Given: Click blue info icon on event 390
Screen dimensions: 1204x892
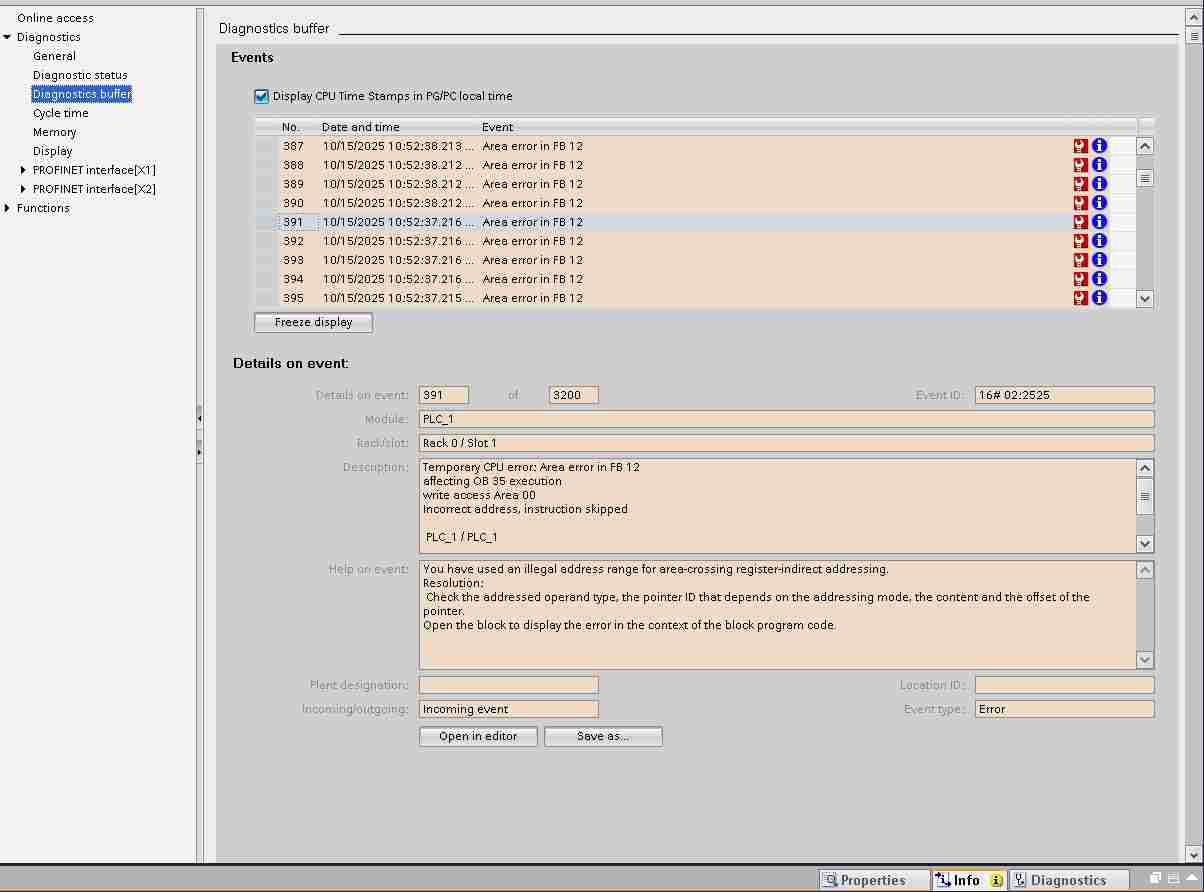Looking at the screenshot, I should [x=1099, y=203].
